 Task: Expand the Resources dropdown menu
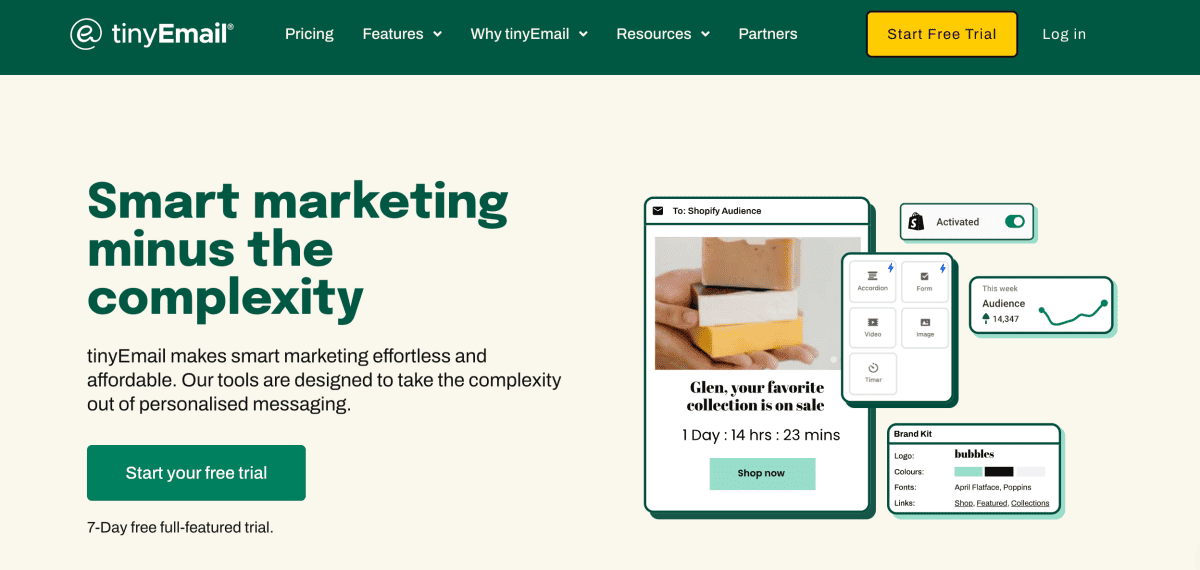663,34
